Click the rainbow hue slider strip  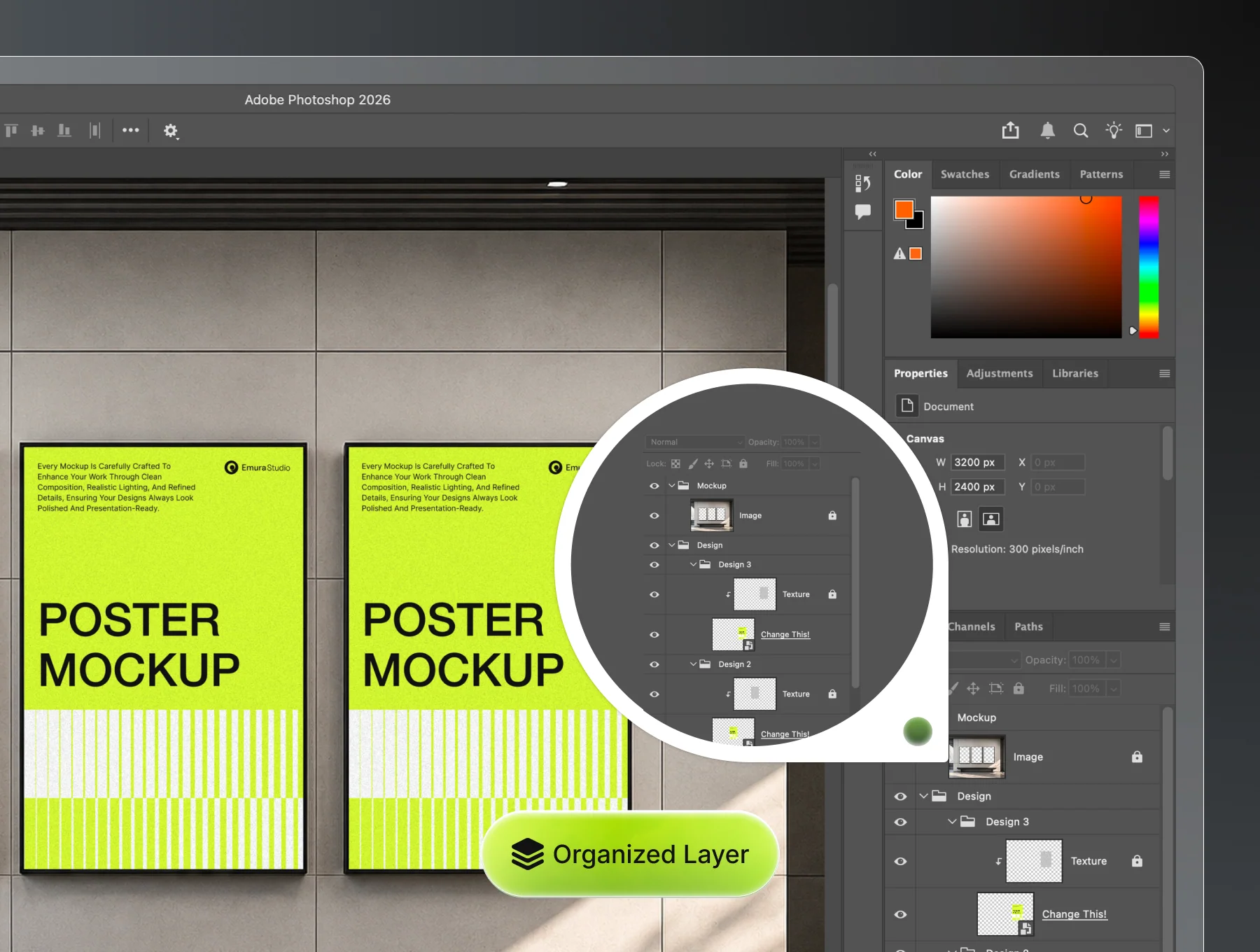coord(1149,267)
